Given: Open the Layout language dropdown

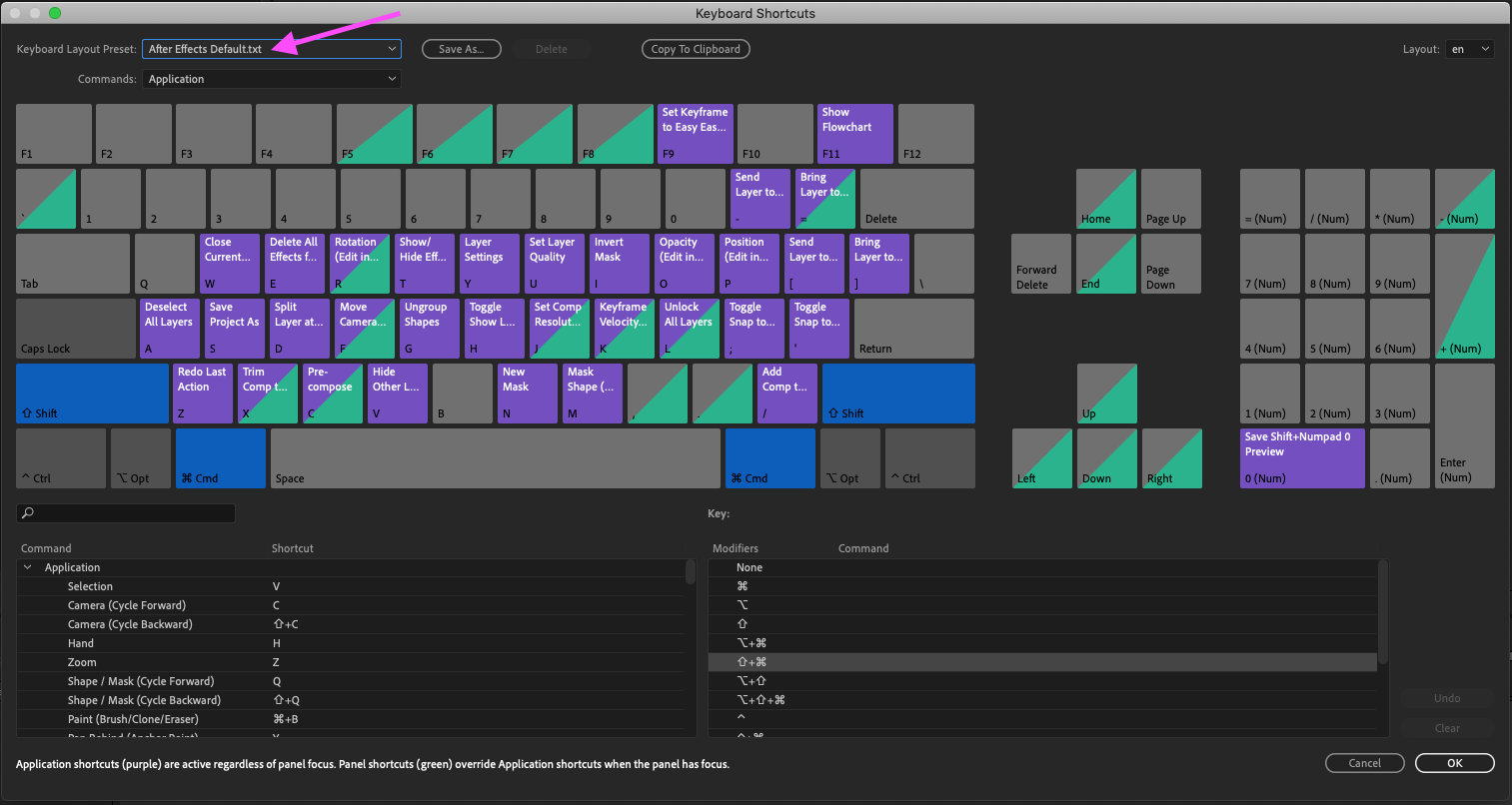Looking at the screenshot, I should (x=1469, y=49).
